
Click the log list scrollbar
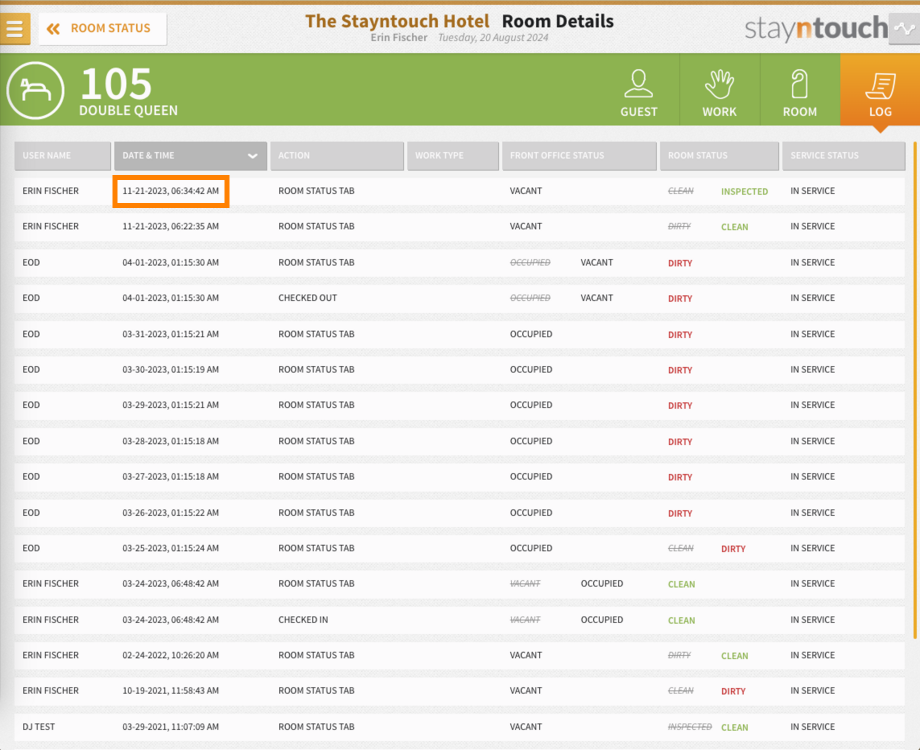click(x=915, y=390)
